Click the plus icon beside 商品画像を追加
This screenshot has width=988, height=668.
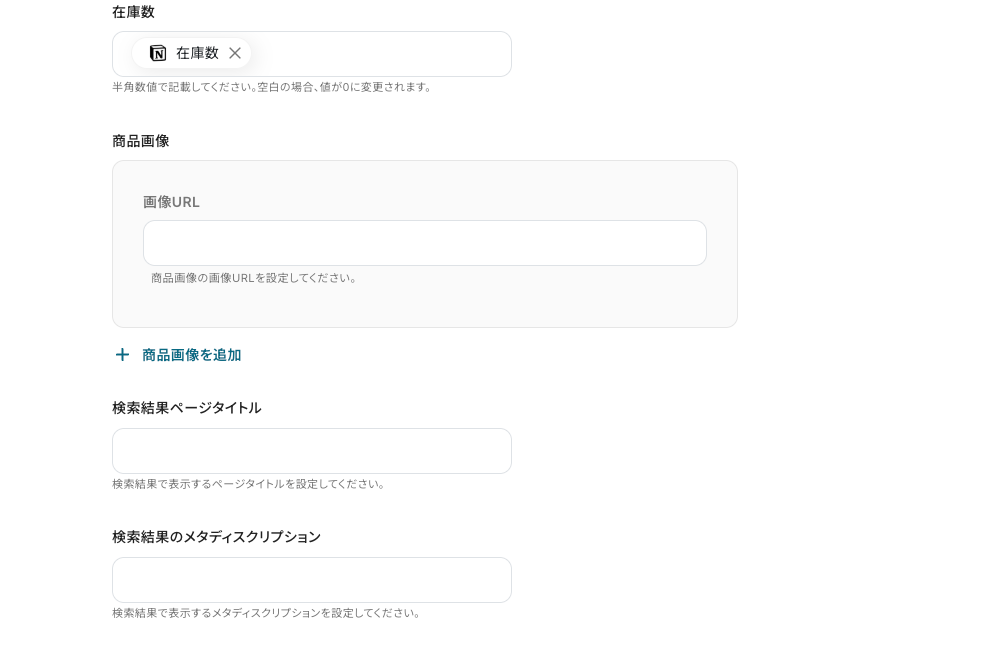tap(122, 355)
